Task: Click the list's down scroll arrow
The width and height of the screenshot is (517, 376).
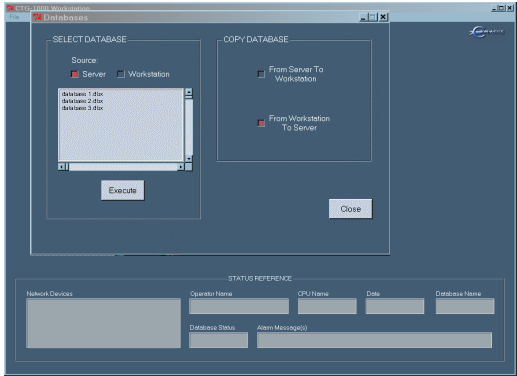Action: click(x=189, y=159)
